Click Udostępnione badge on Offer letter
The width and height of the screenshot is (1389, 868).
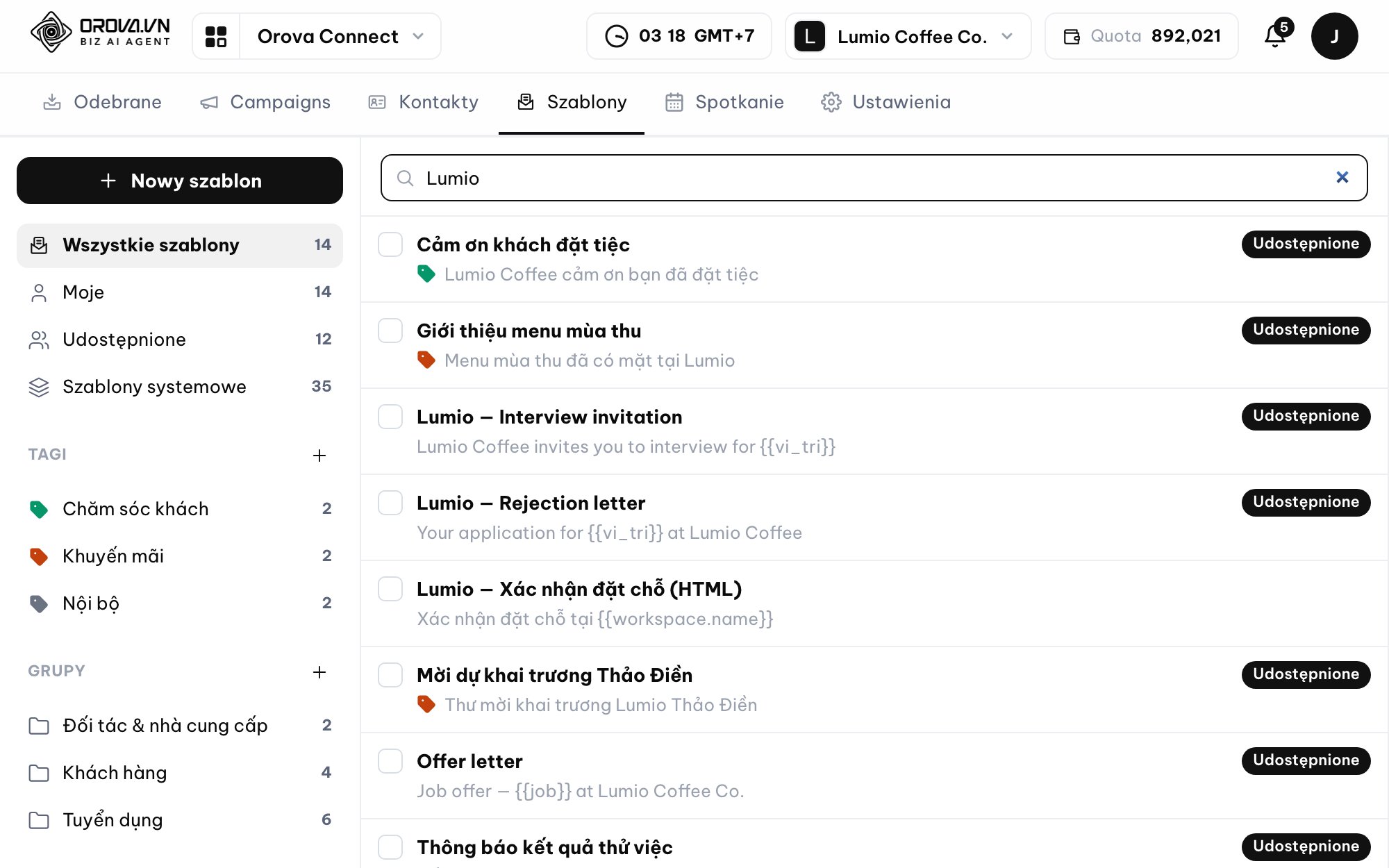tap(1306, 760)
